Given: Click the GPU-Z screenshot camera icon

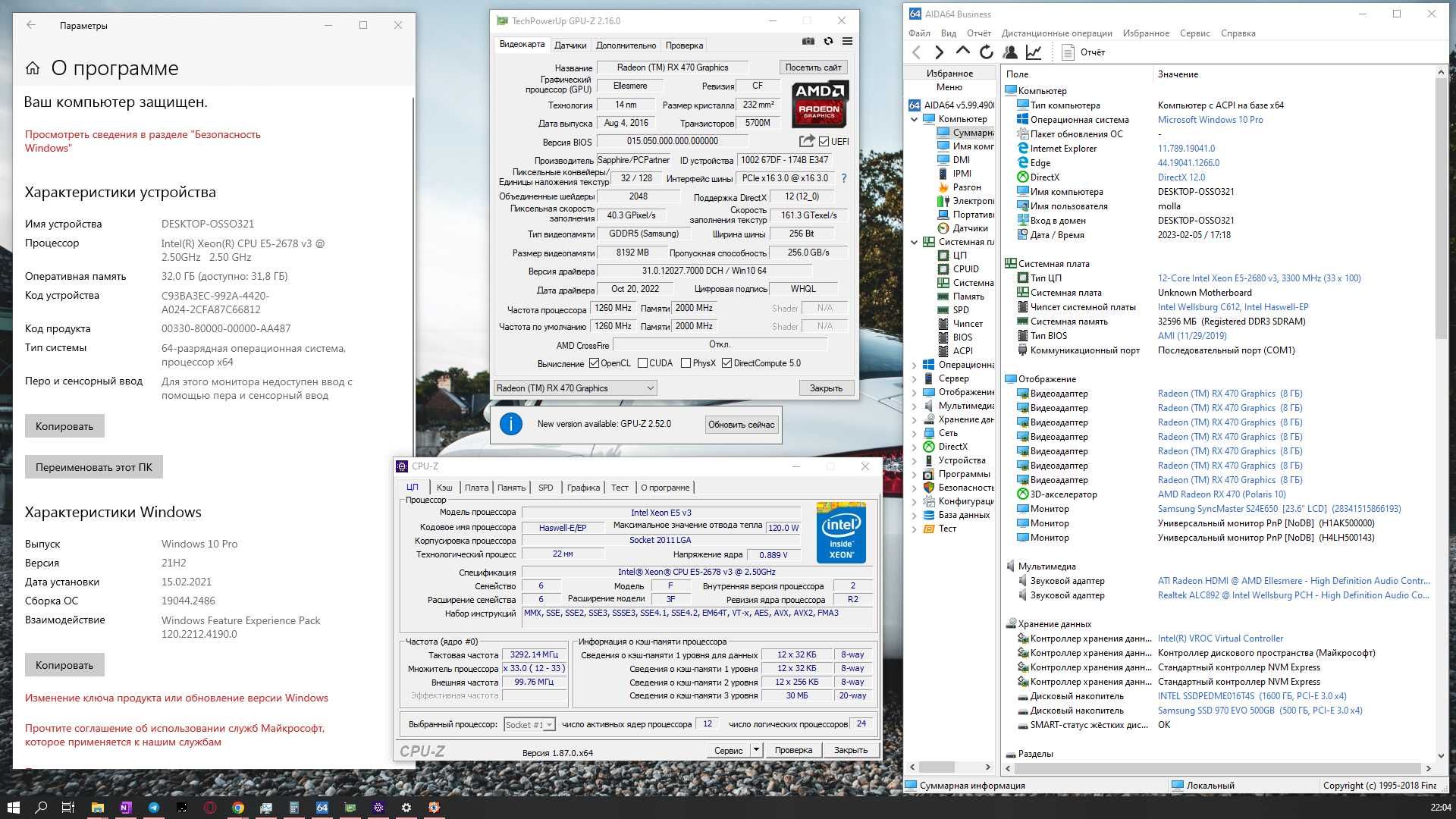Looking at the screenshot, I should tap(808, 41).
